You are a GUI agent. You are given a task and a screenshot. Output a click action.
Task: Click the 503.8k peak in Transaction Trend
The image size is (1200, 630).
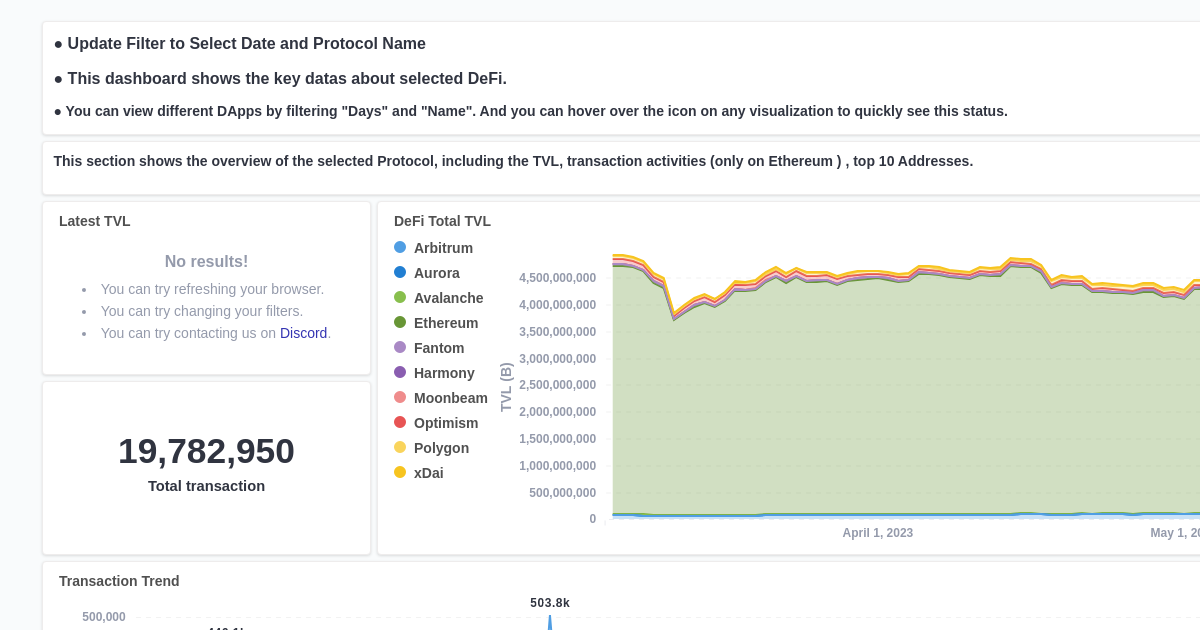pos(549,603)
